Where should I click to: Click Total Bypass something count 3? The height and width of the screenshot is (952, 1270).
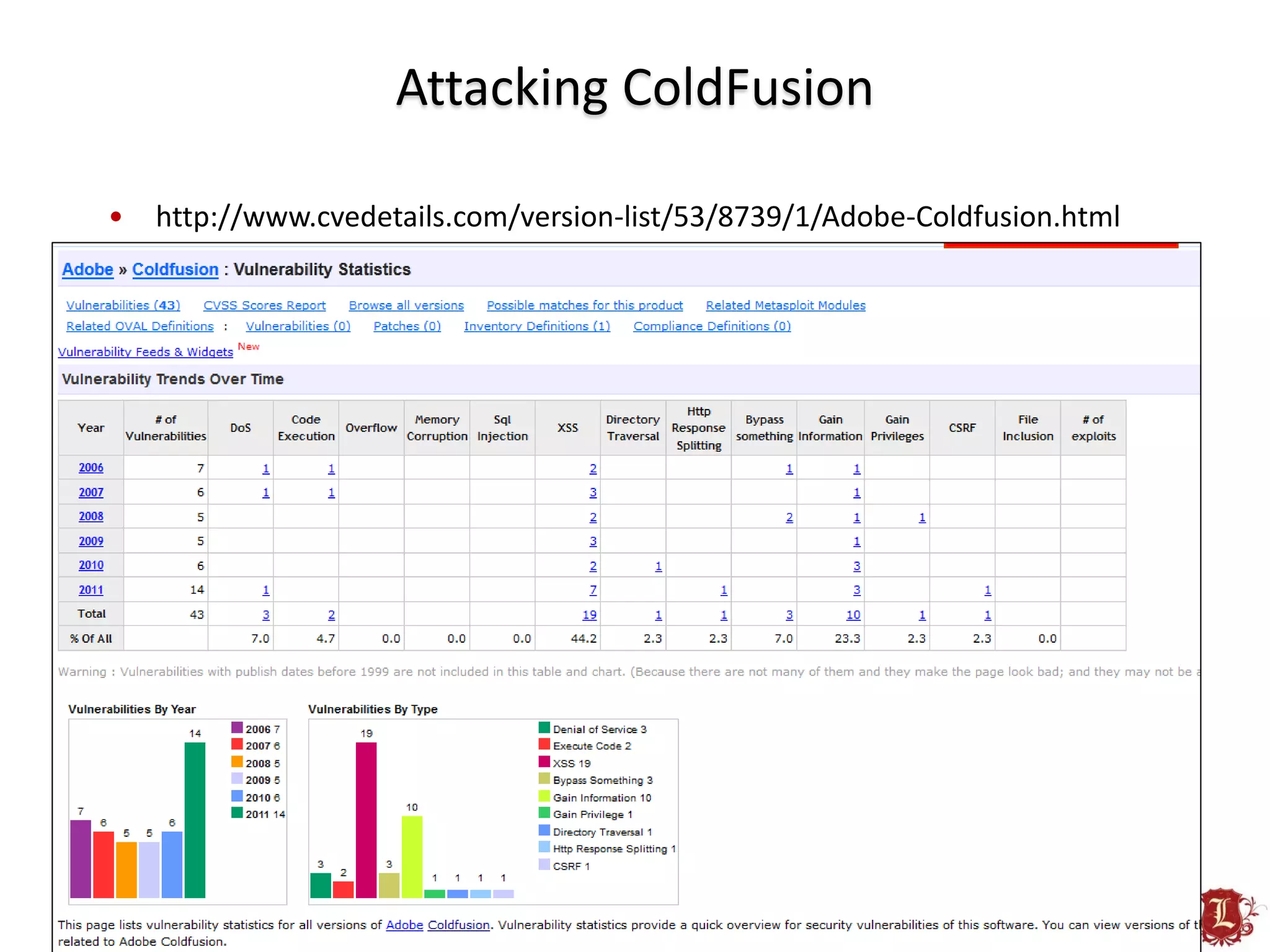click(789, 615)
